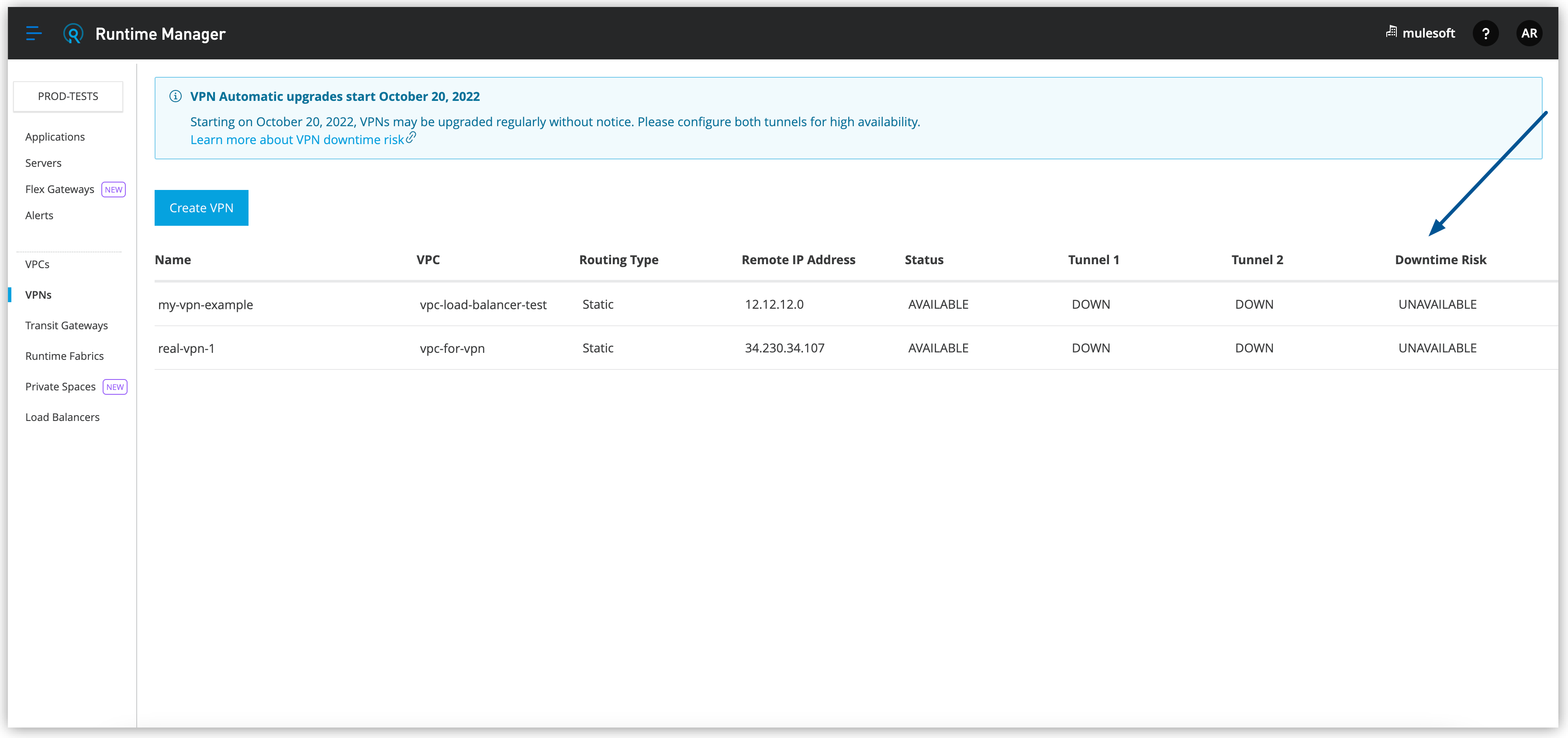
Task: Switch to the Servers section
Action: [x=43, y=162]
